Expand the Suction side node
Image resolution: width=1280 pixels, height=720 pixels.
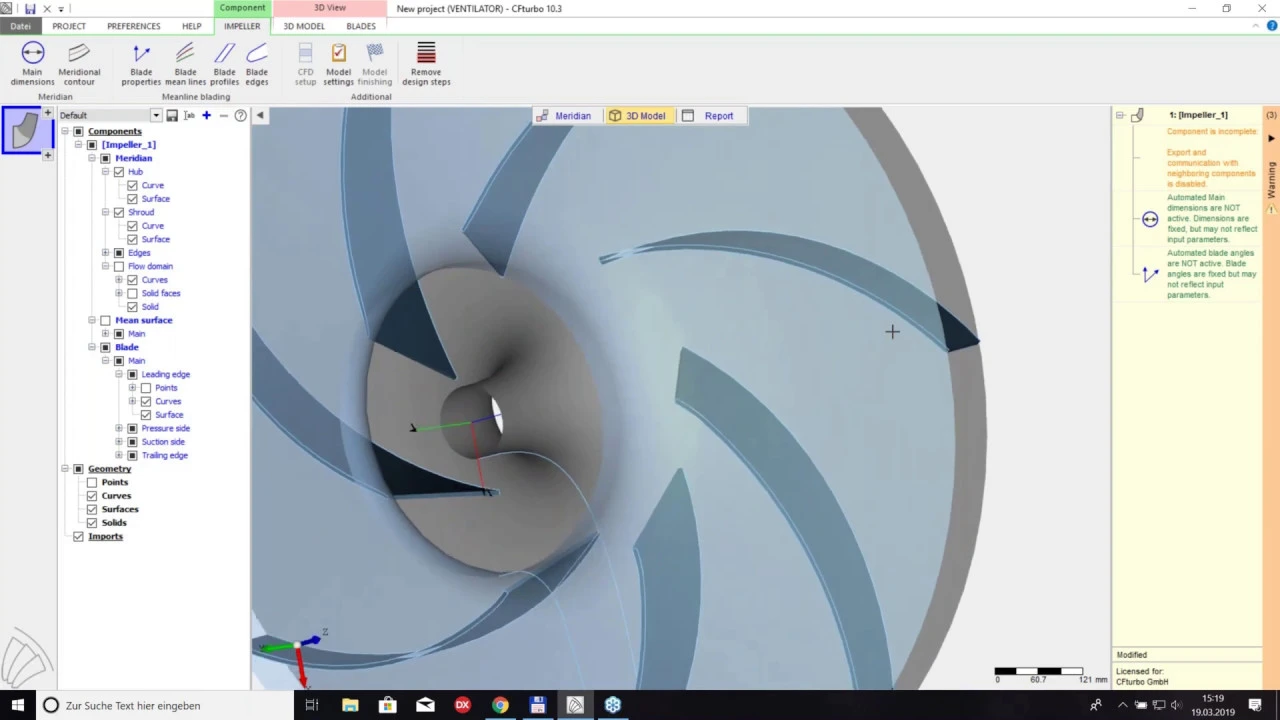coord(119,442)
